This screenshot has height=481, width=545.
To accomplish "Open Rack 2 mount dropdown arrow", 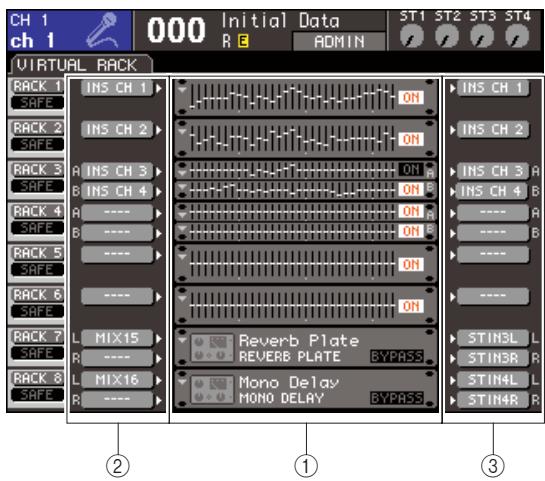I will [182, 132].
